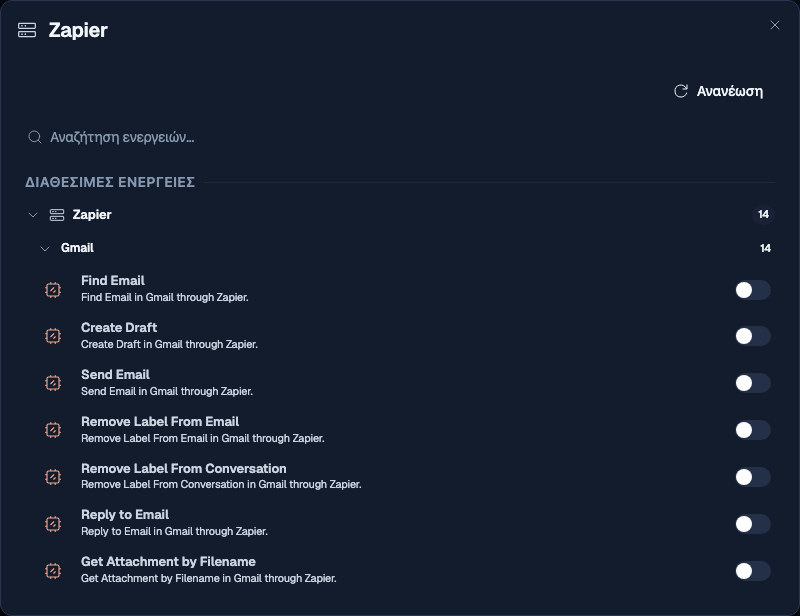
Task: Enable the Create Draft action
Action: click(x=753, y=336)
